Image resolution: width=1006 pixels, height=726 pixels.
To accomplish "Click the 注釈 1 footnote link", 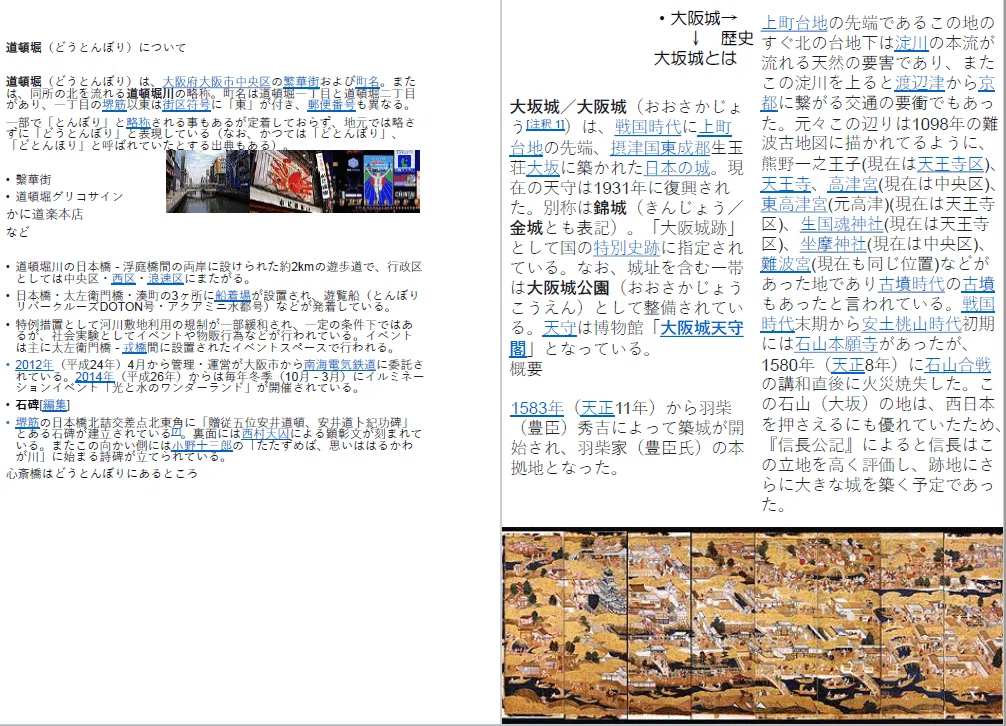I will pyautogui.click(x=545, y=124).
